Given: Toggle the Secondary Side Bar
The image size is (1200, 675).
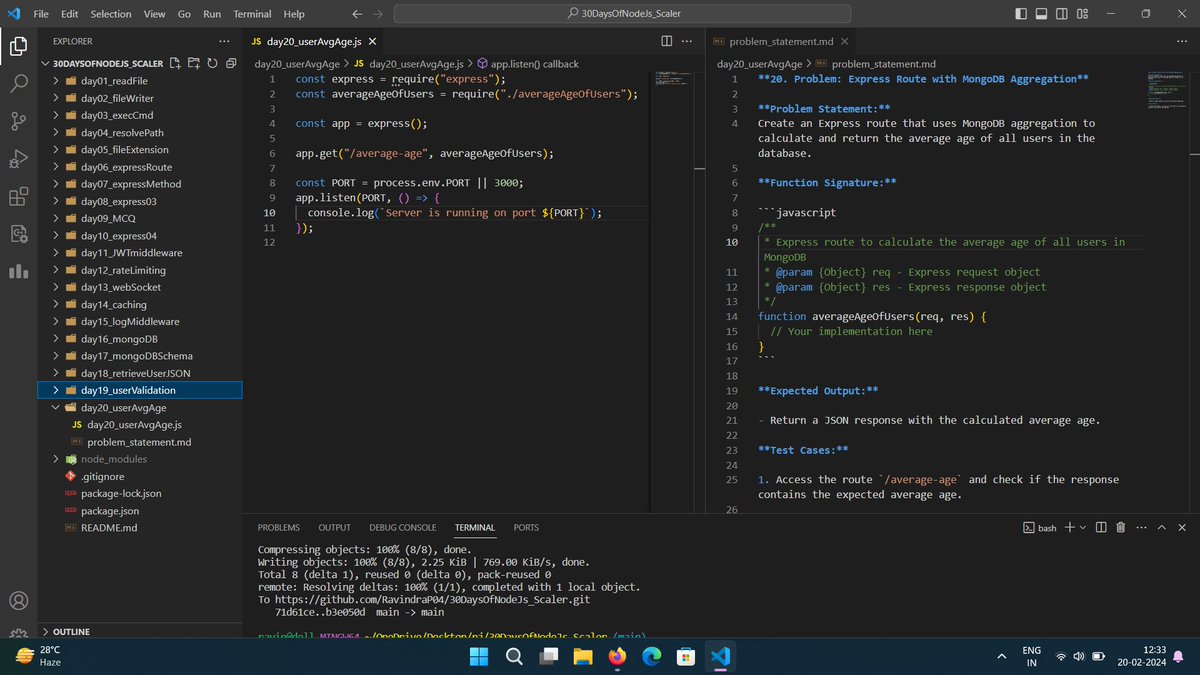Looking at the screenshot, I should click(x=1061, y=14).
